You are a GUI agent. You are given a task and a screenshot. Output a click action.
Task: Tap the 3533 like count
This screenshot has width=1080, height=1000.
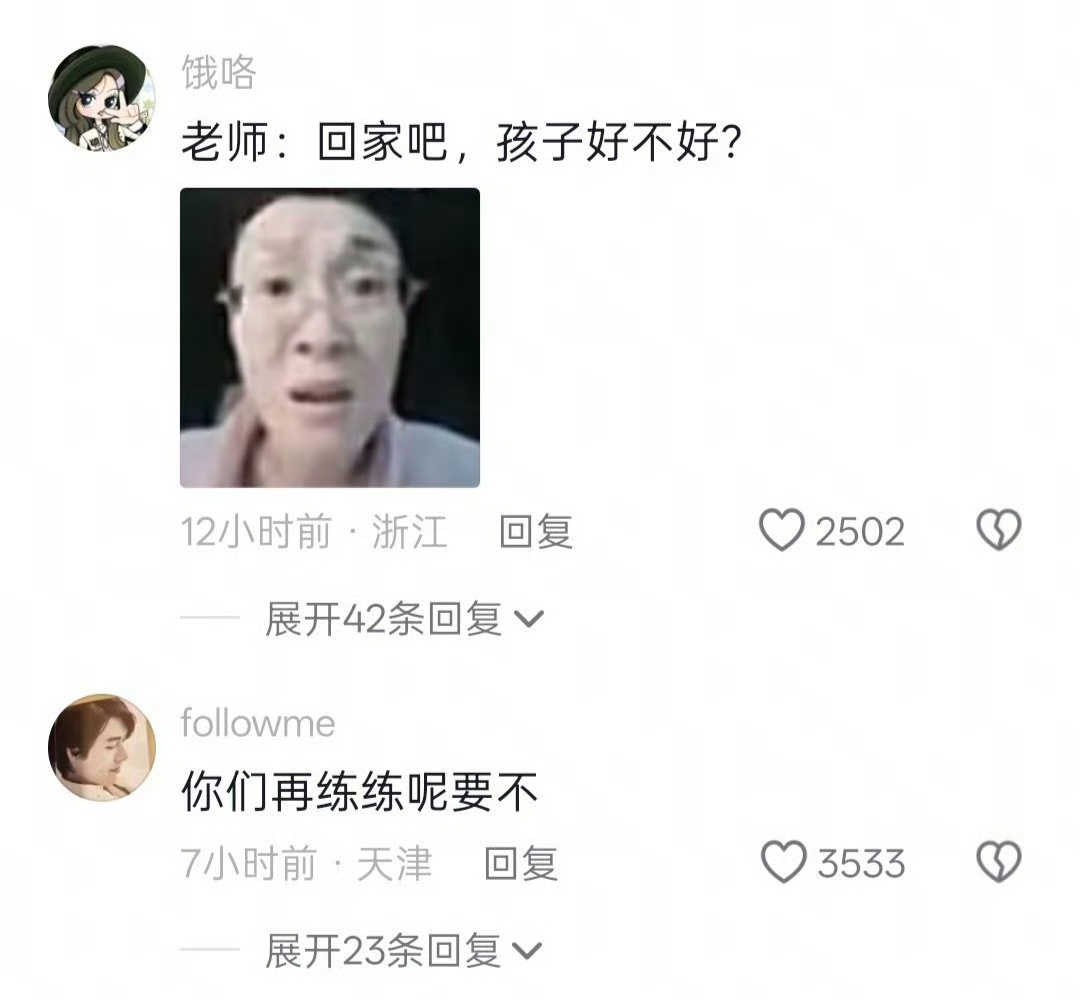[861, 864]
